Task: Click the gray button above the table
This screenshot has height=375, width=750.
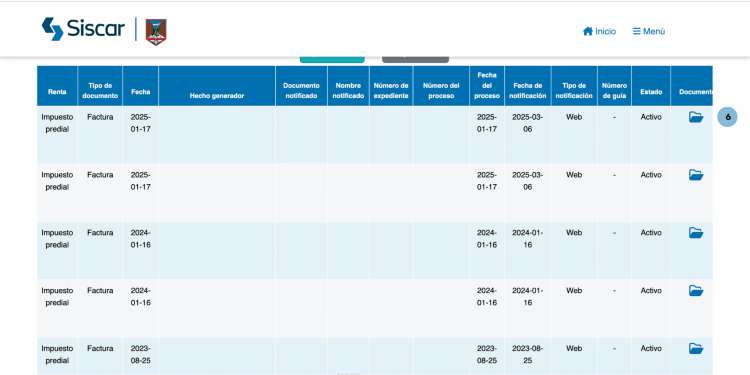Action: pyautogui.click(x=415, y=60)
